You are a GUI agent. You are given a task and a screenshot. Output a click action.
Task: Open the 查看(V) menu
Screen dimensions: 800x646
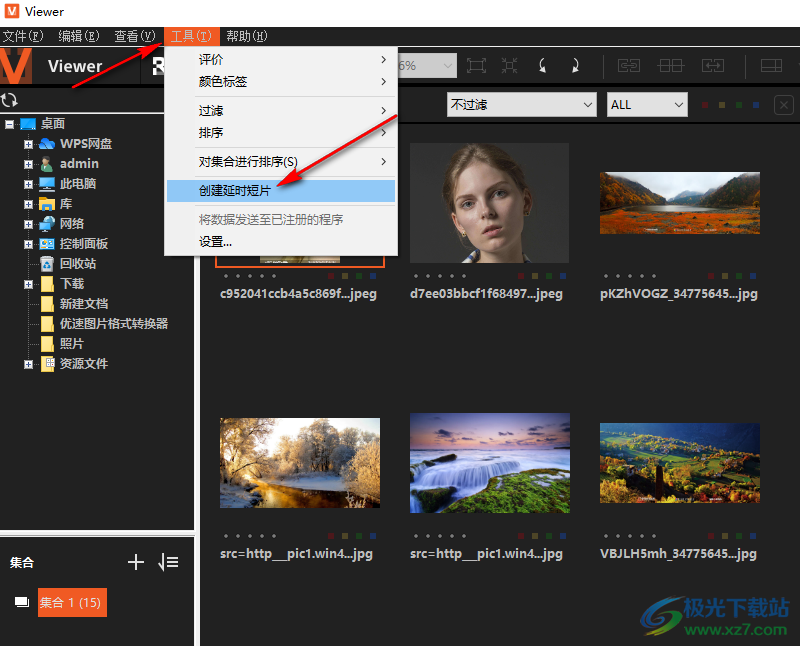(135, 36)
